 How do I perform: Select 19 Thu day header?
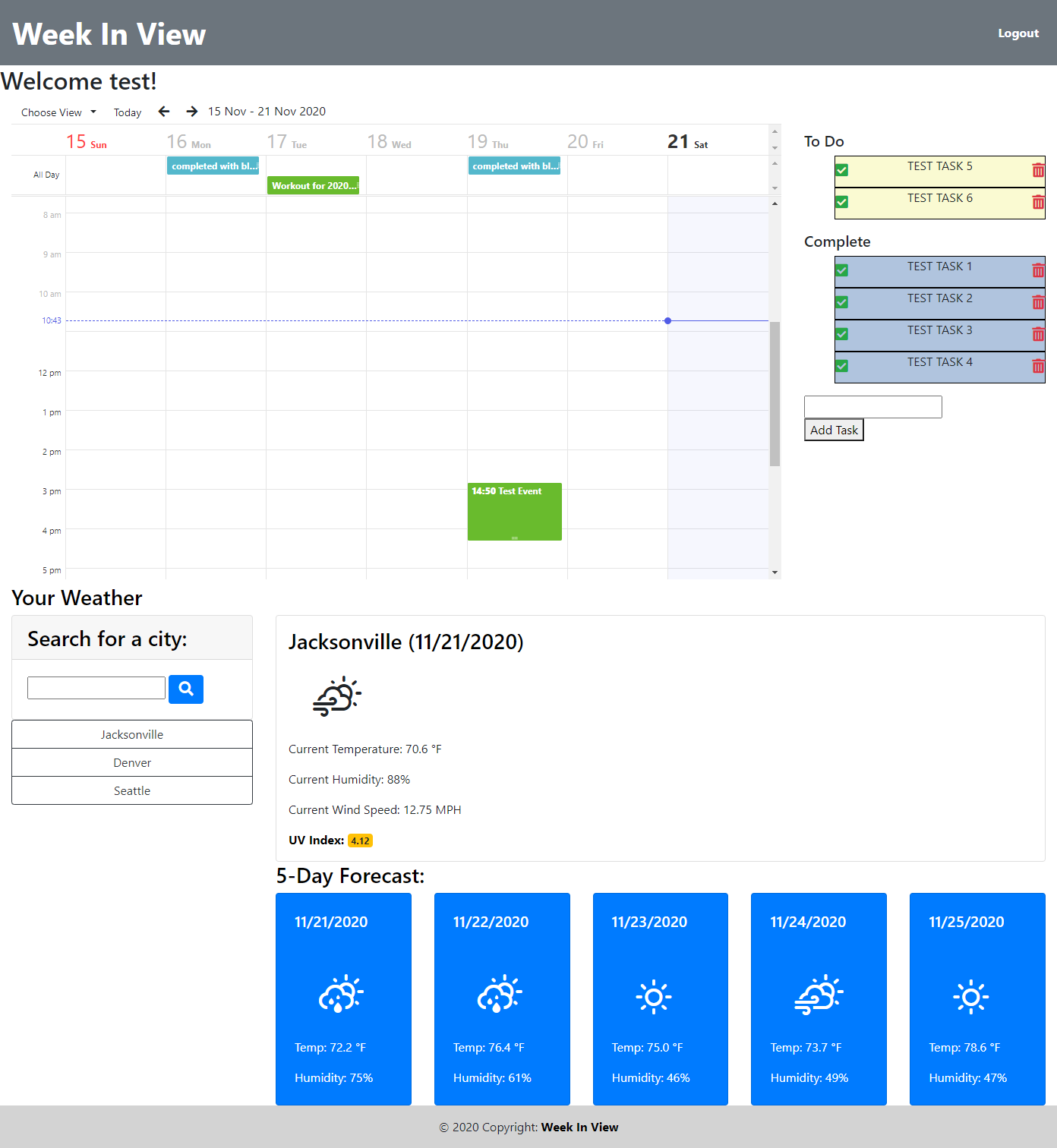coord(488,142)
